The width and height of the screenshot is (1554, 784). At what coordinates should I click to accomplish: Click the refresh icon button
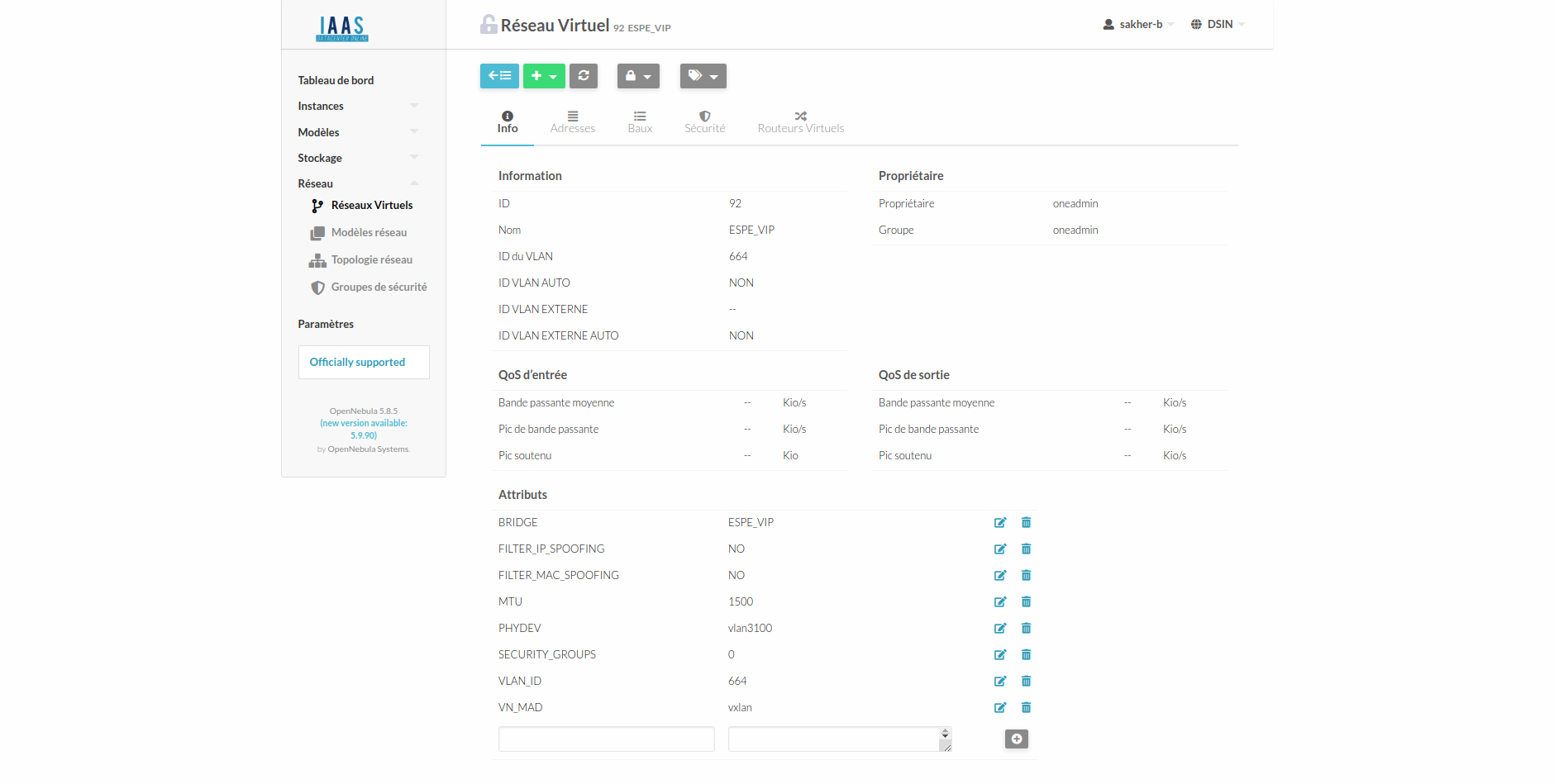point(584,76)
